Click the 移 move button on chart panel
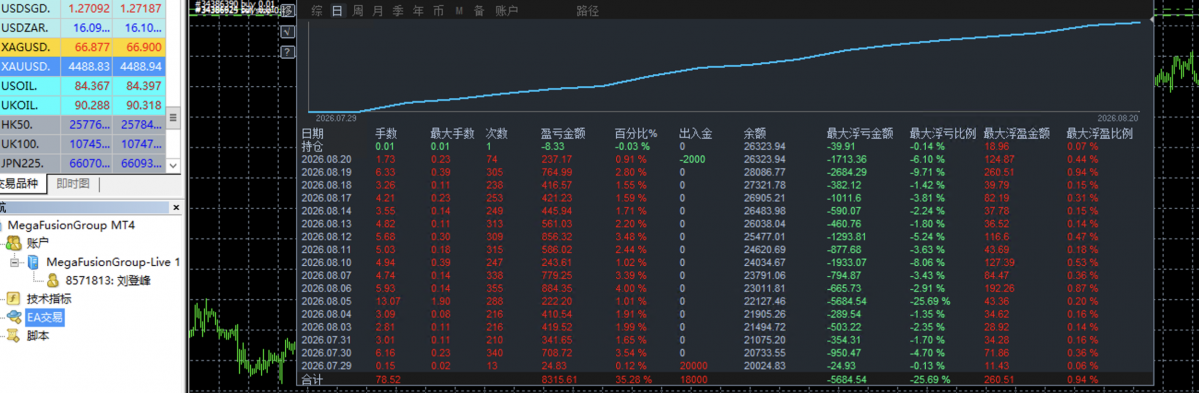 point(288,11)
